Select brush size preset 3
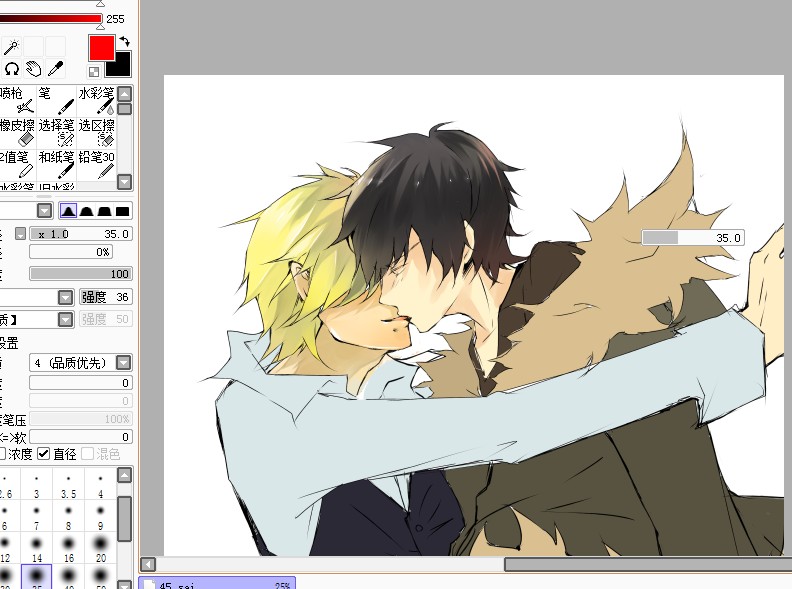The height and width of the screenshot is (589, 792). click(36, 485)
